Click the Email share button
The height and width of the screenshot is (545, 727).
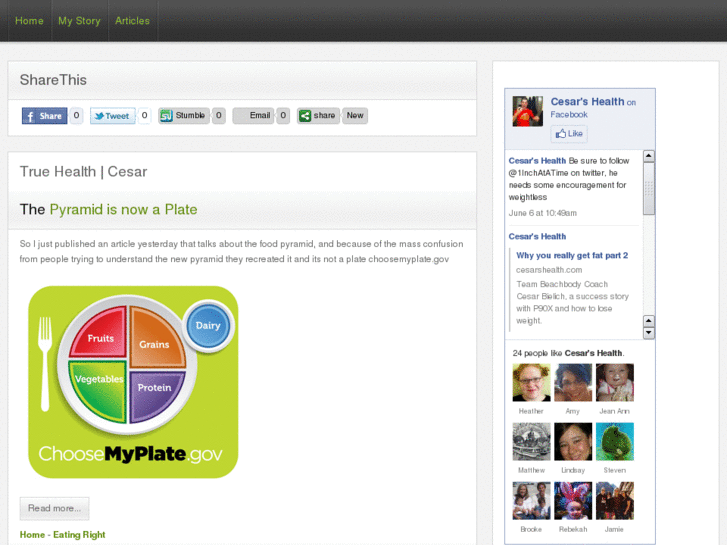click(x=254, y=115)
